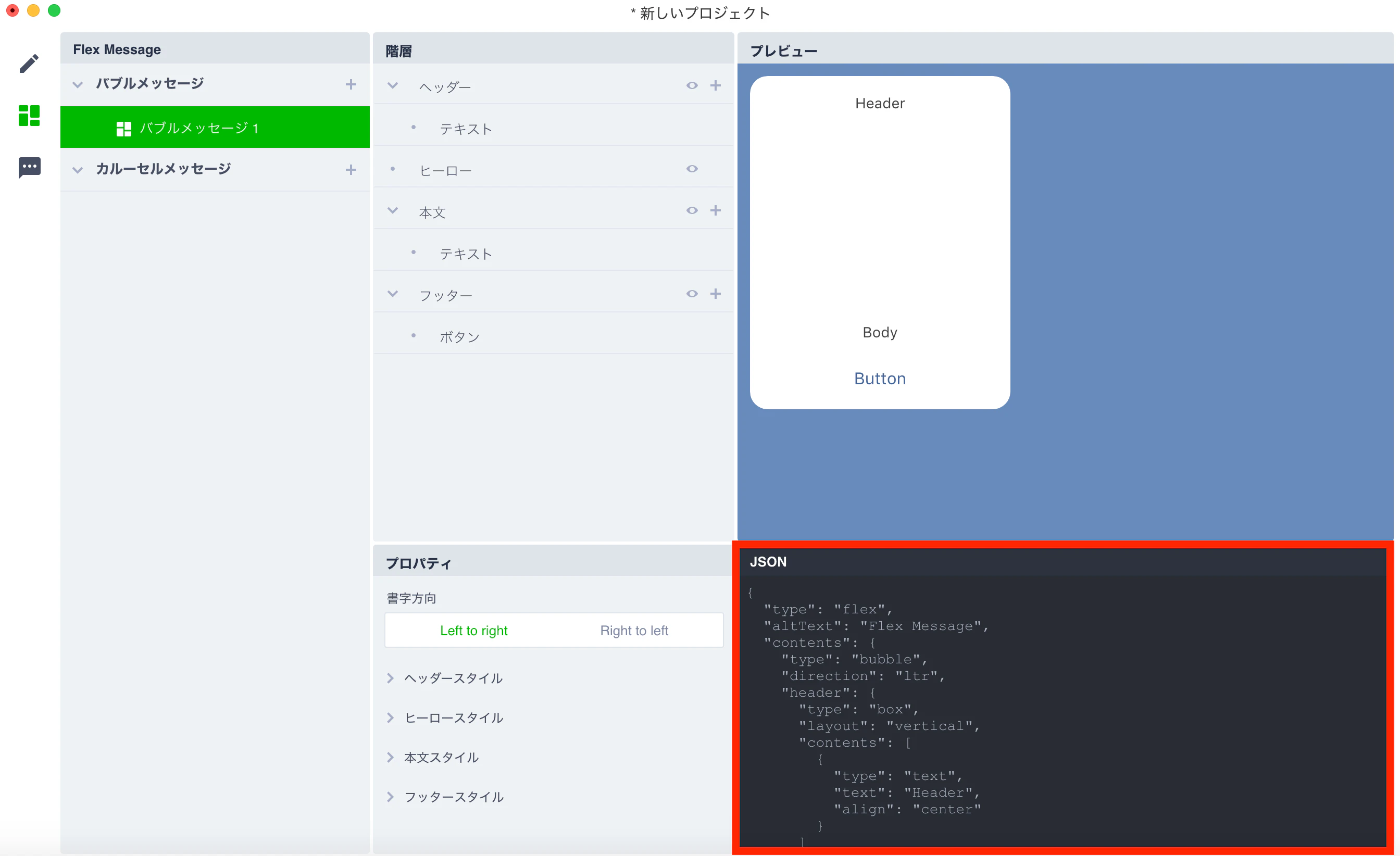Add a new バブルメッセージ with plus icon
1400x856 pixels.
coord(351,85)
